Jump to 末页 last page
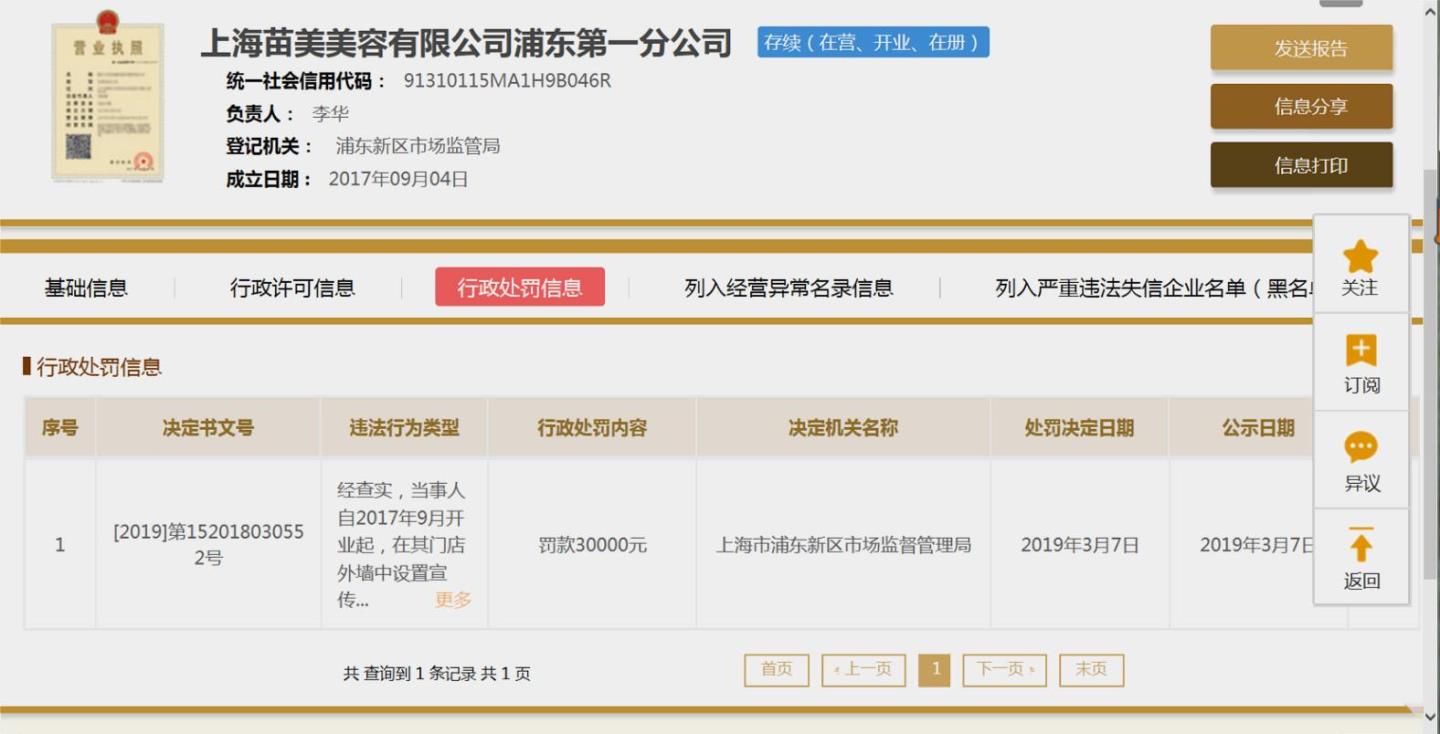Viewport: 1440px width, 734px height. (1092, 670)
